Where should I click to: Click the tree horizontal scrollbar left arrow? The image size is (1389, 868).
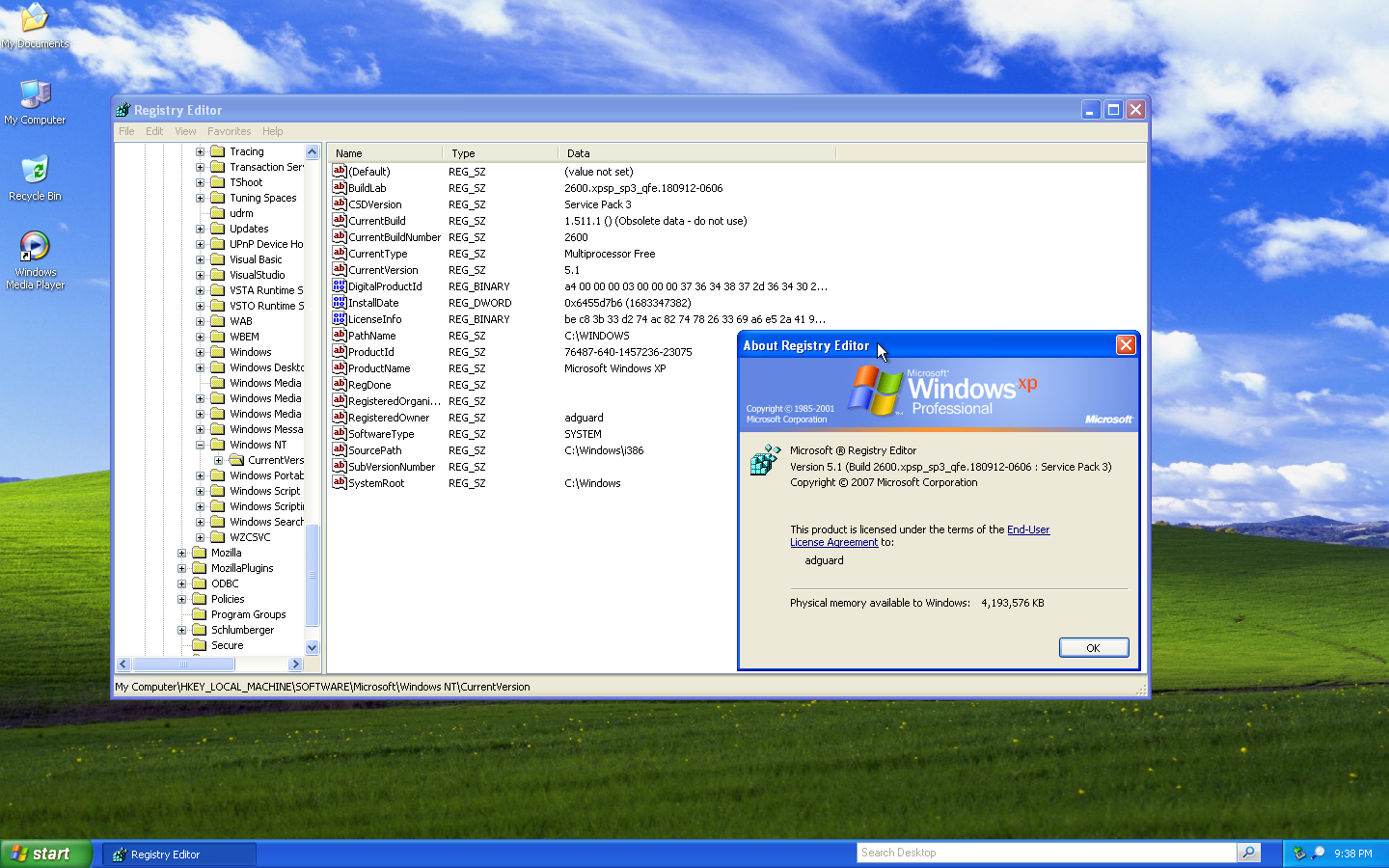tap(123, 664)
